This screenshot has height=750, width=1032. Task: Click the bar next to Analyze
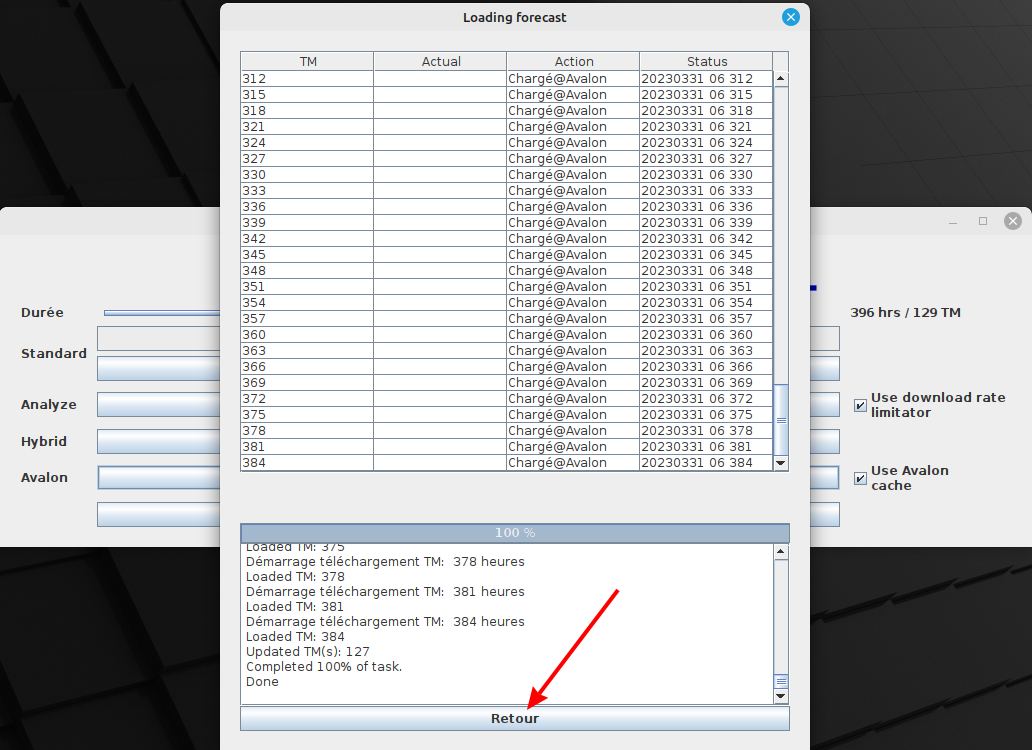click(x=158, y=404)
